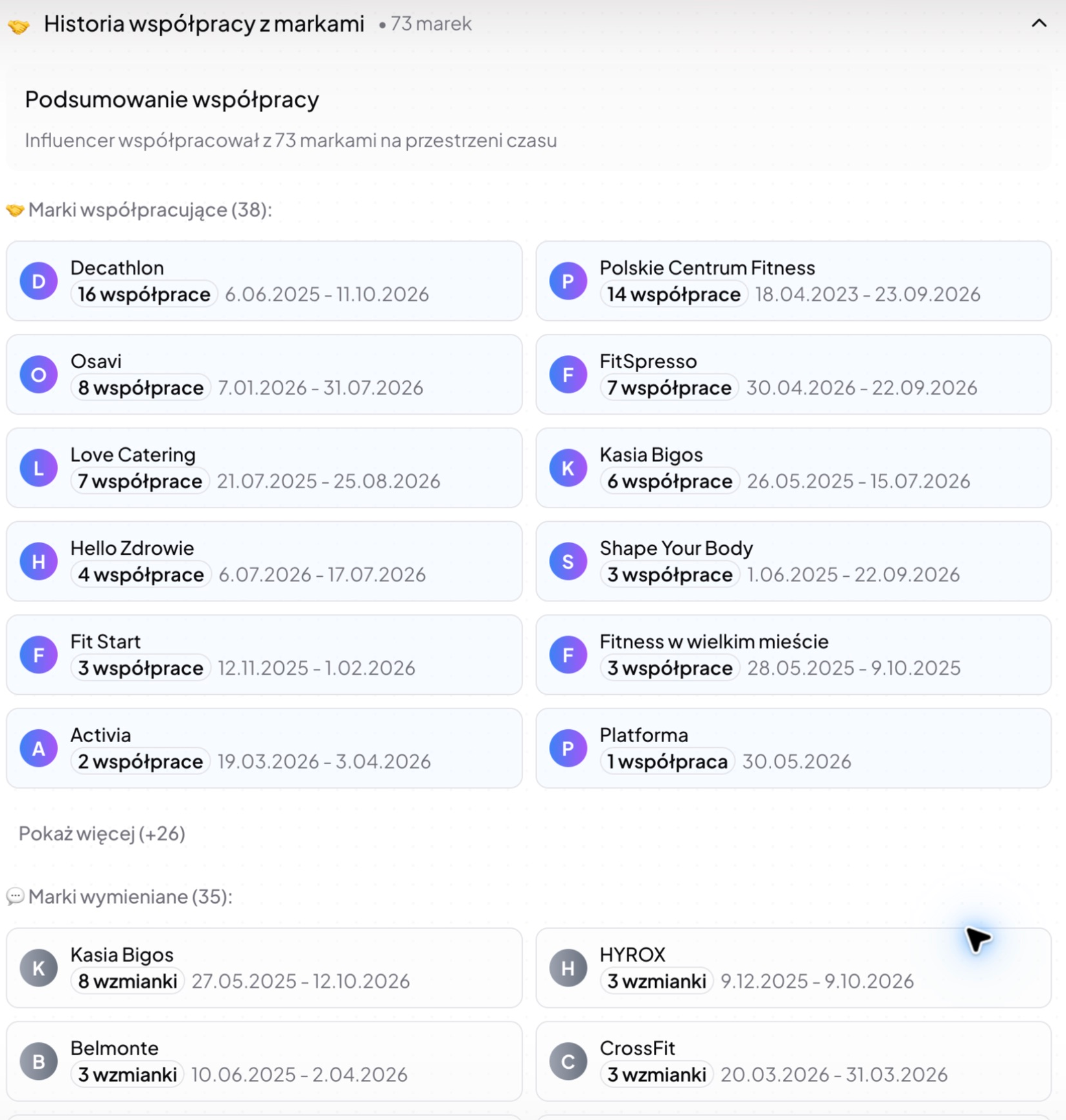Click the Osavi 'O' avatar icon
The image size is (1066, 1120).
39,374
